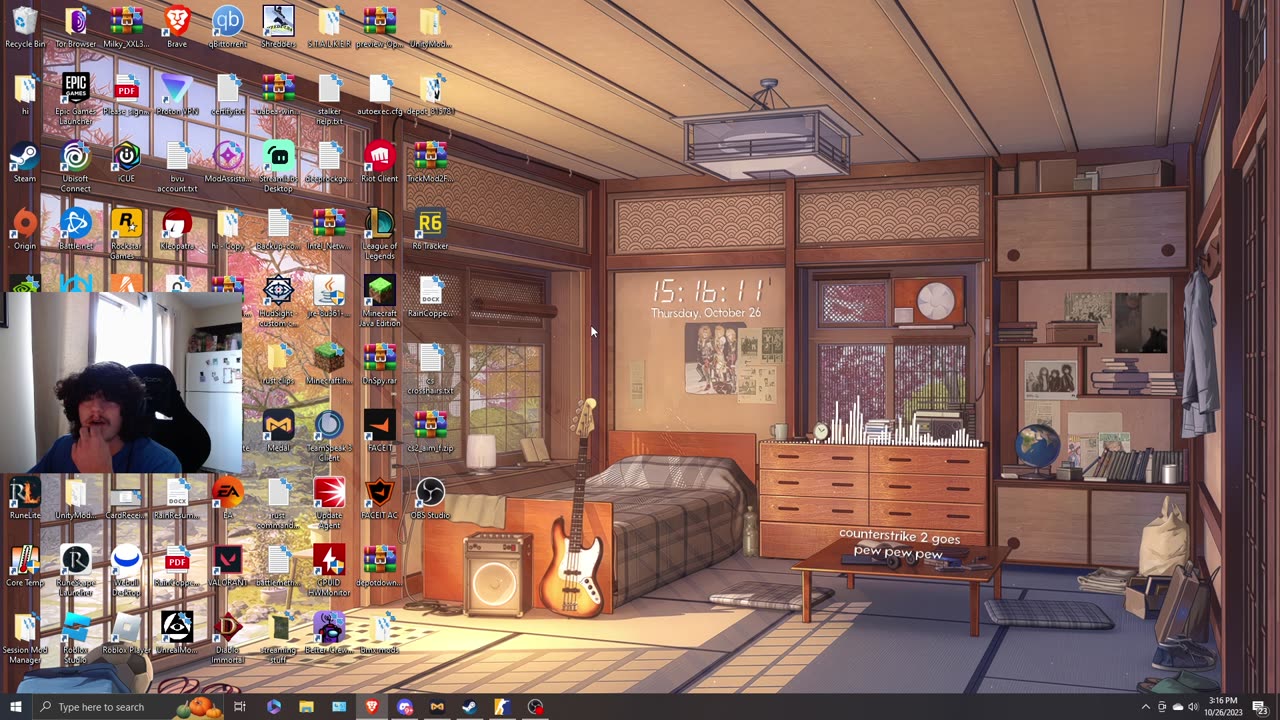Viewport: 1280px width, 720px height.
Task: Open the DnSpy.rar archive
Action: [x=380, y=364]
